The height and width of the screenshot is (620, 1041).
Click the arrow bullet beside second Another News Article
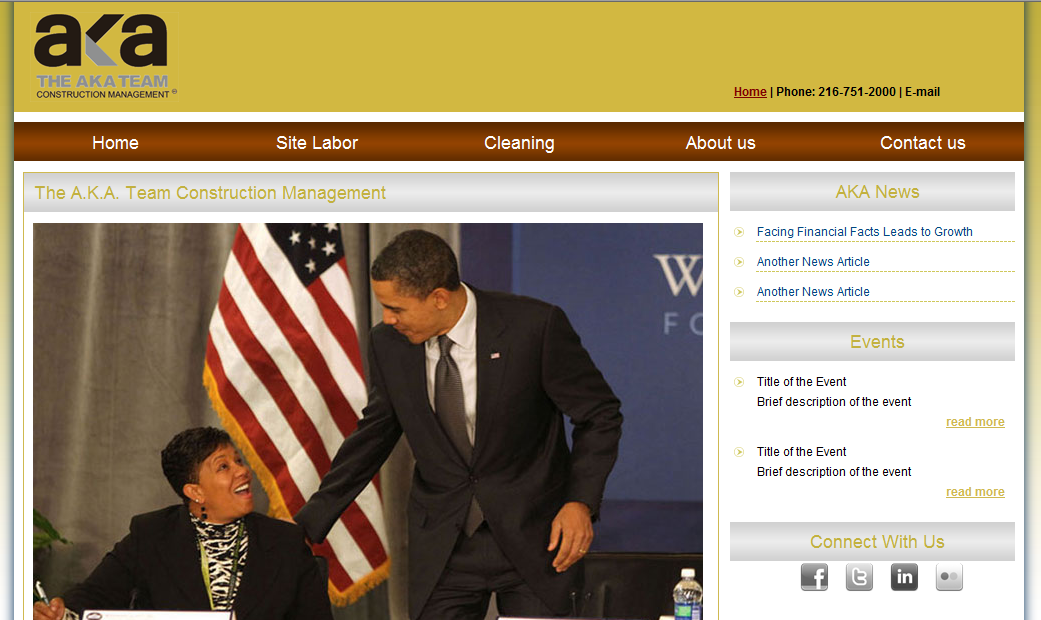point(739,291)
